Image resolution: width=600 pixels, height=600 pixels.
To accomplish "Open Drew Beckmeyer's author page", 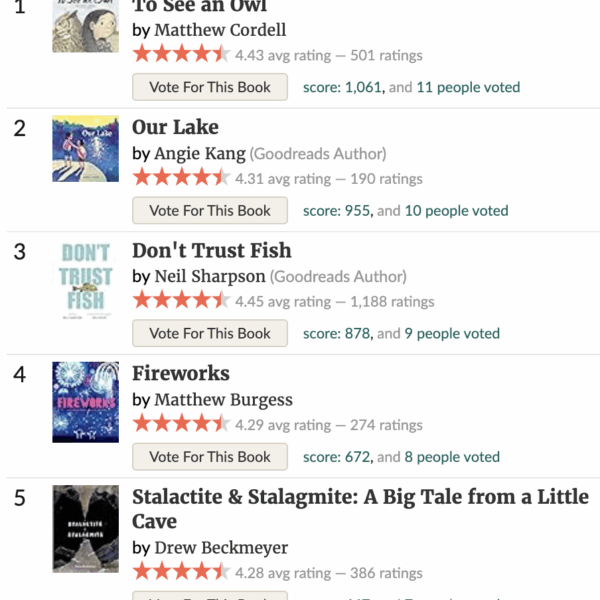I will tap(221, 548).
